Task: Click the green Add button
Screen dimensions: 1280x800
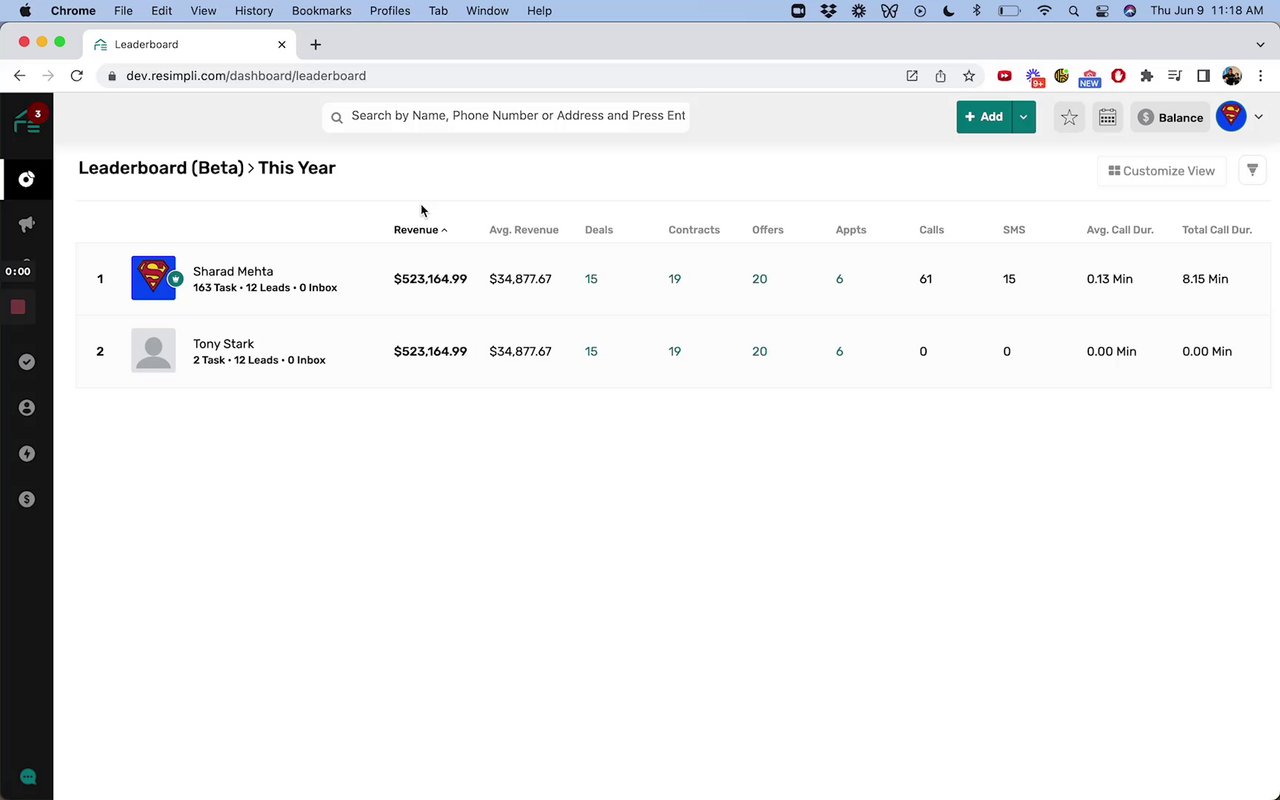Action: point(984,117)
